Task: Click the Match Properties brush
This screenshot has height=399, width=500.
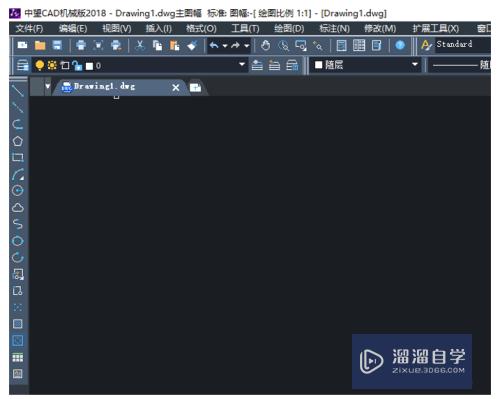Action: (x=192, y=45)
